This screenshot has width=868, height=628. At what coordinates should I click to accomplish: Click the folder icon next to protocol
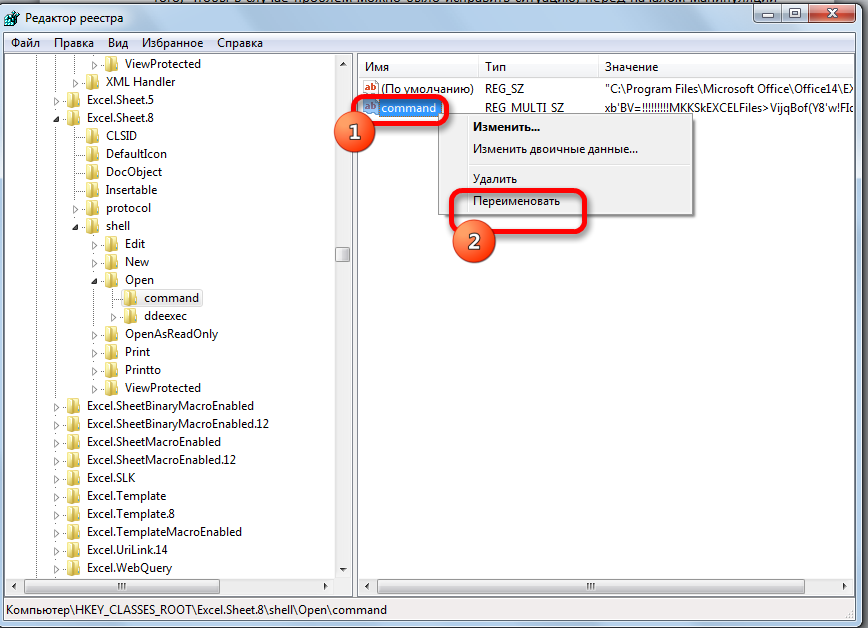[92, 208]
